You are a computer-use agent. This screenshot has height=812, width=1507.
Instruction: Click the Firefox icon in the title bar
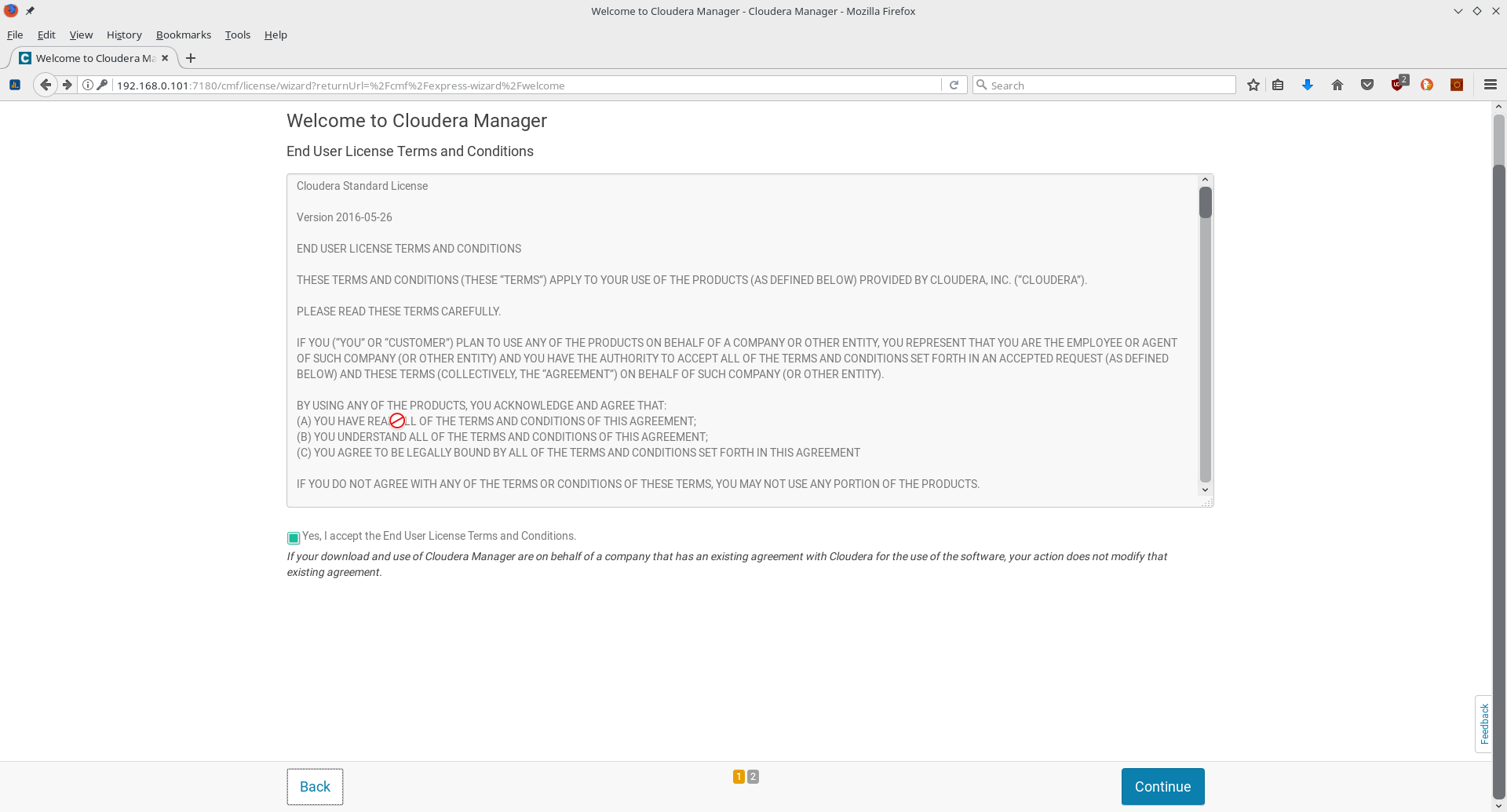click(x=11, y=11)
